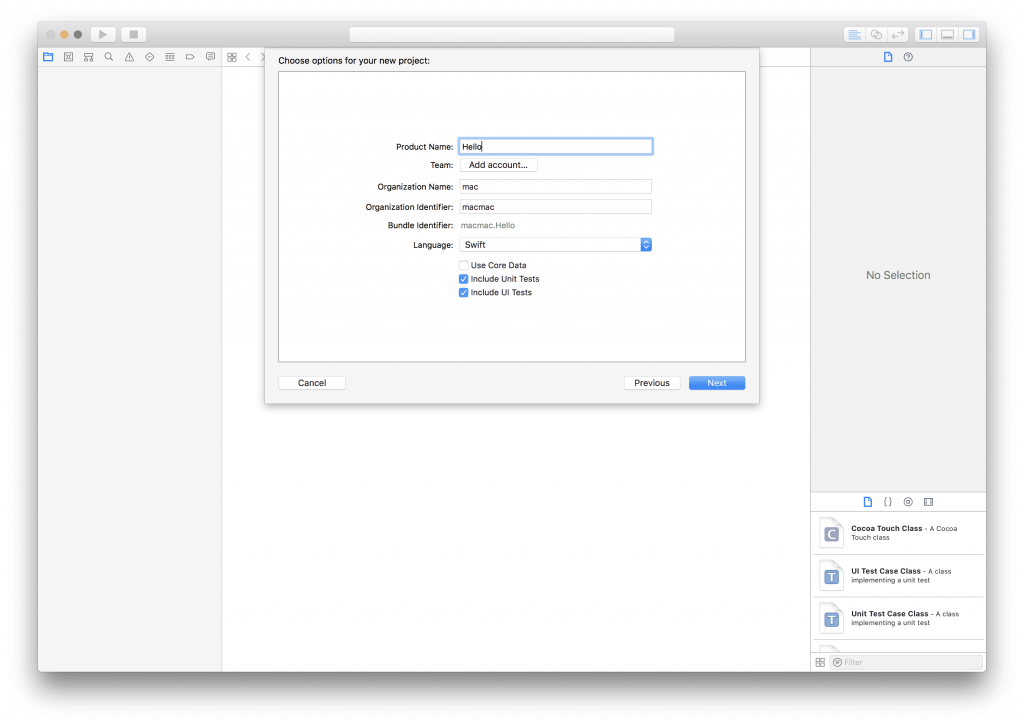Viewport: 1024px width, 726px height.
Task: Click the No Selection inspector text
Action: pos(898,276)
